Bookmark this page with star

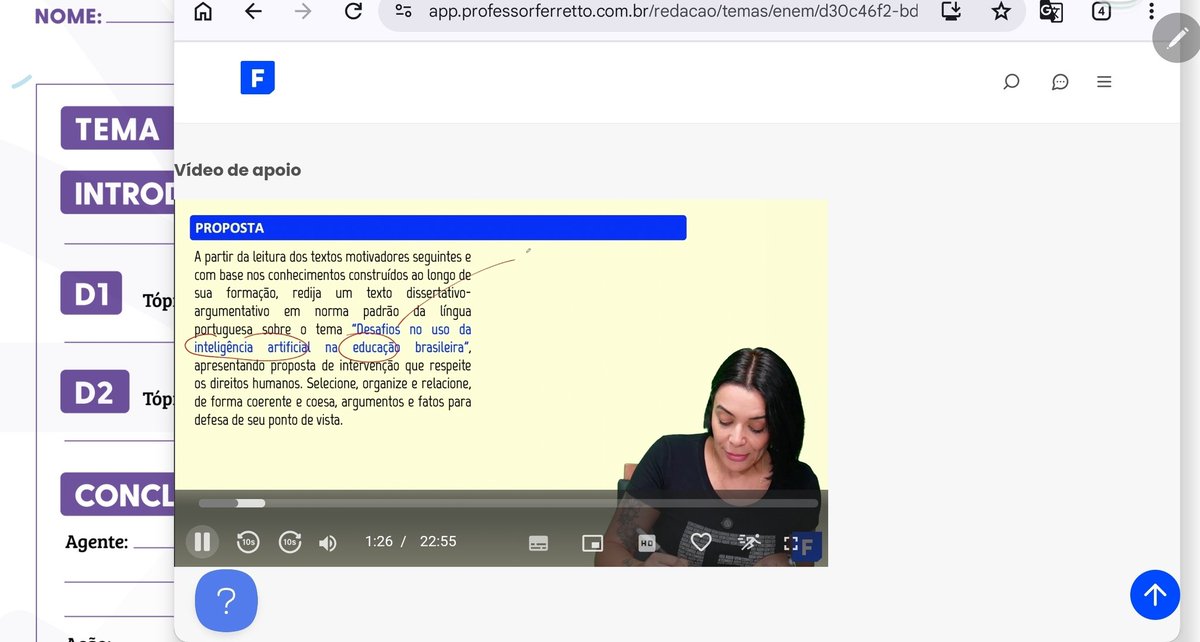(x=1001, y=11)
